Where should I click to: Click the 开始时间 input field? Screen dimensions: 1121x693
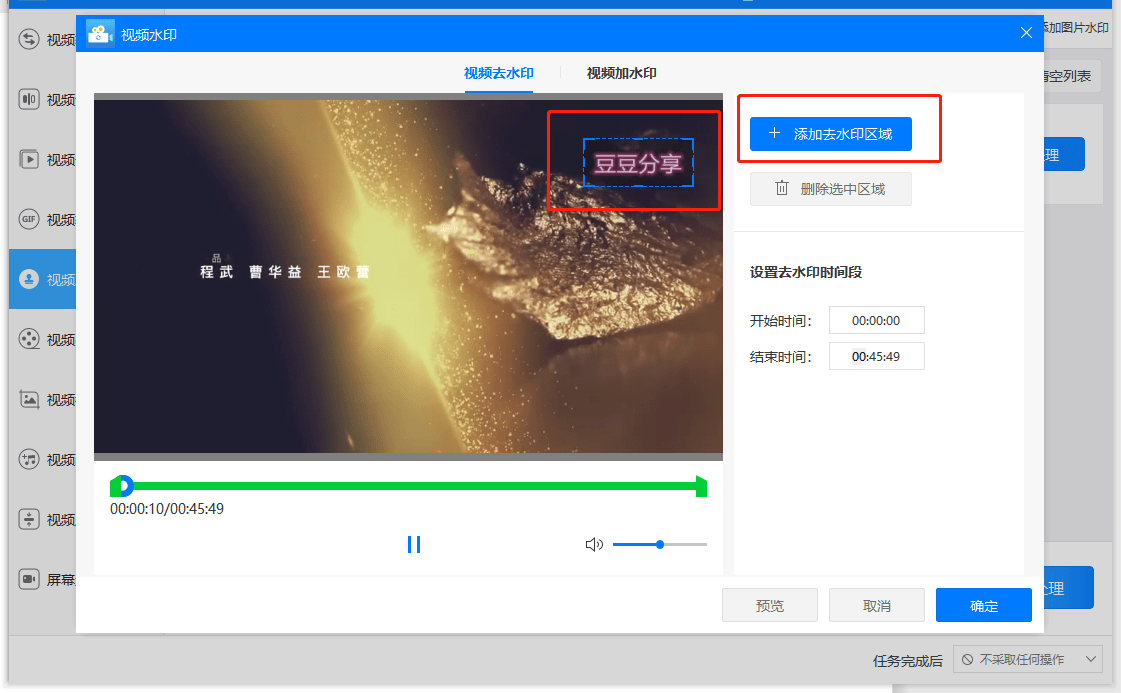click(876, 320)
